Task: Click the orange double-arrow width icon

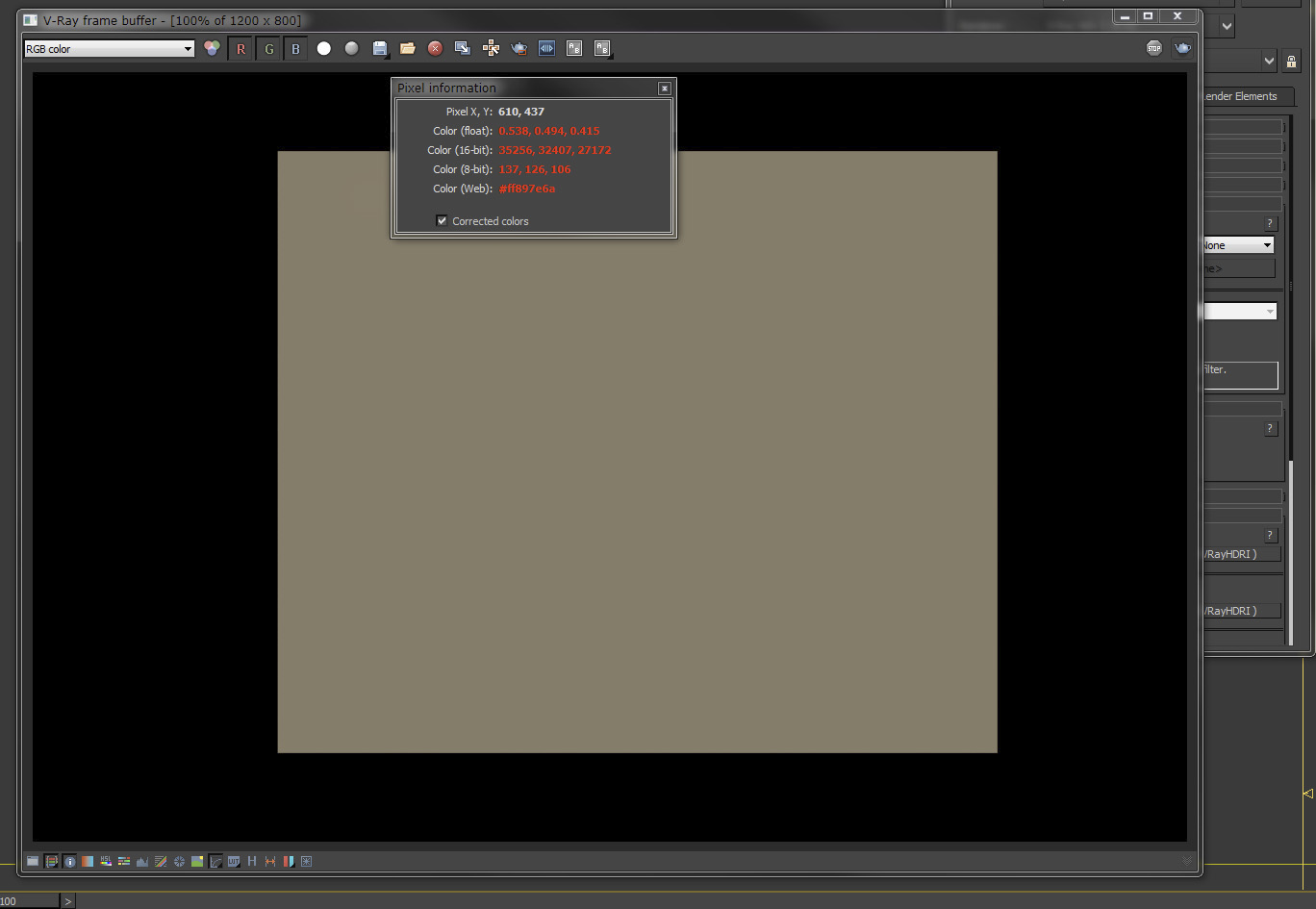Action: (x=270, y=861)
